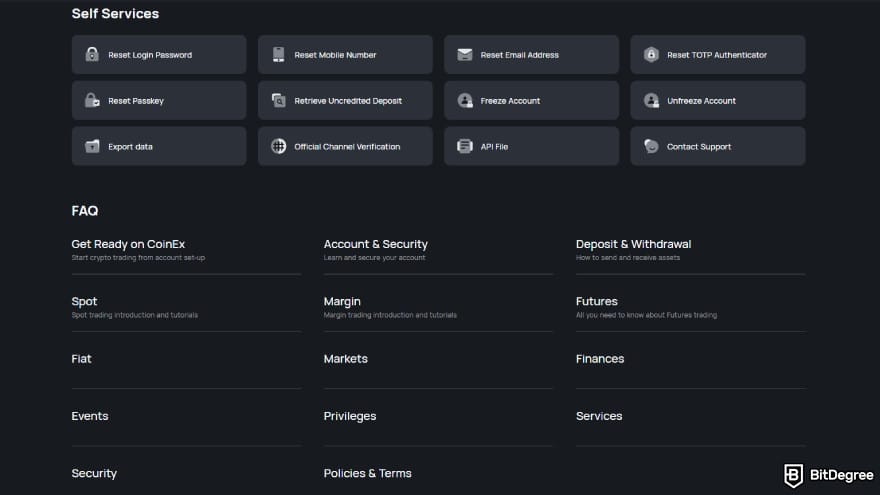Open Reset Login Password service
The width and height of the screenshot is (880, 495).
pos(159,54)
